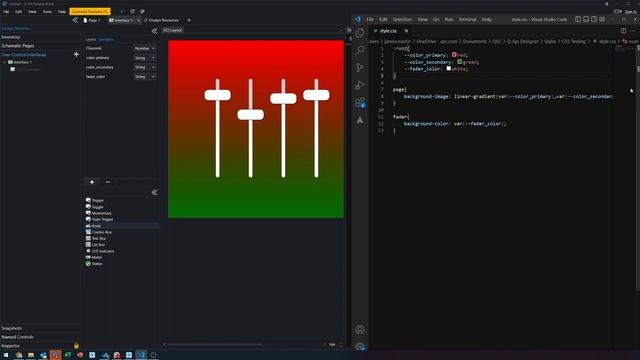Open VS Code Search view
This screenshot has height=360, width=640.
(x=360, y=50)
